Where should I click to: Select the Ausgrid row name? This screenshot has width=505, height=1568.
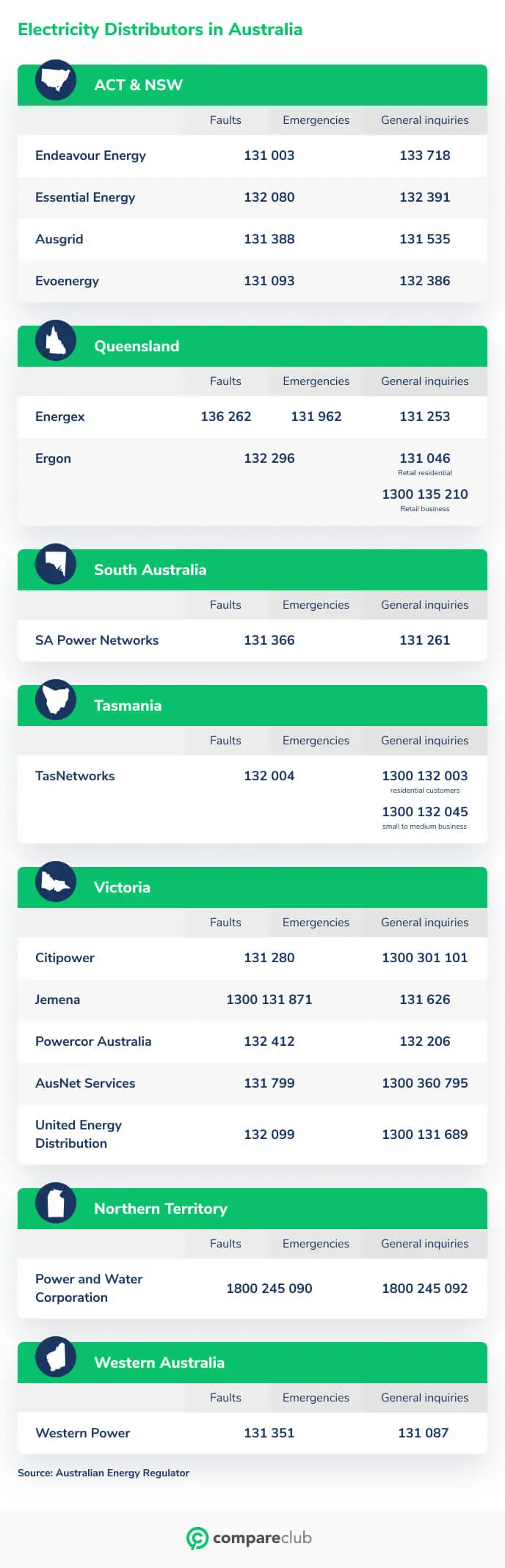(59, 239)
